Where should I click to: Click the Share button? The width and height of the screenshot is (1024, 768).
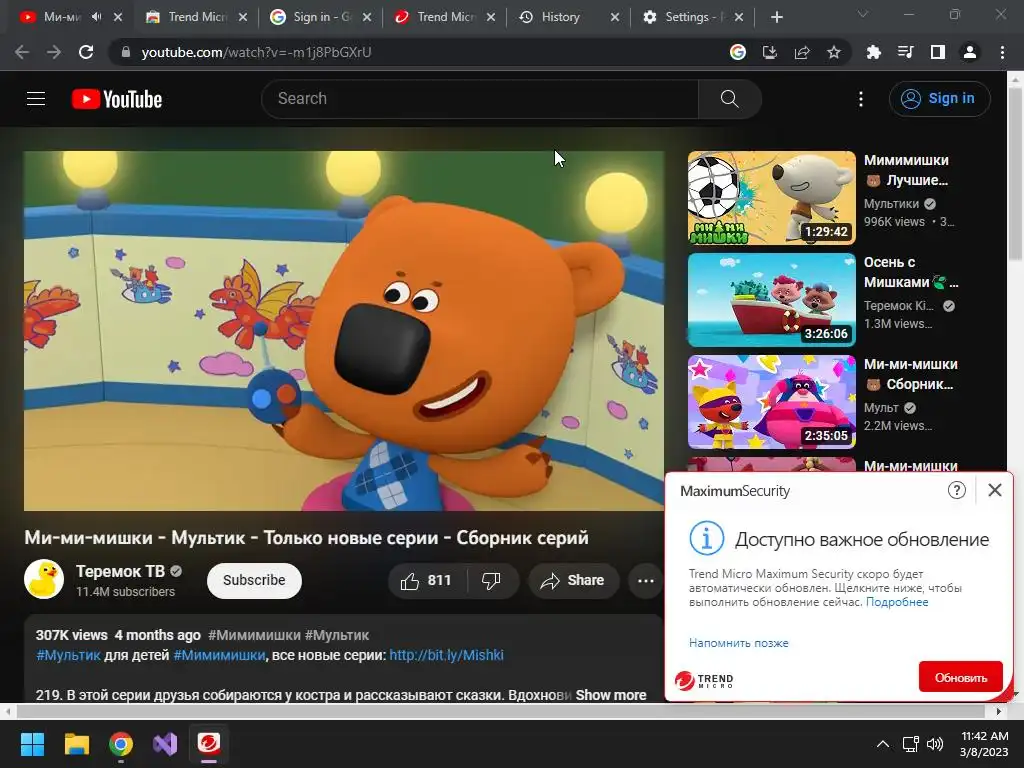coord(573,581)
